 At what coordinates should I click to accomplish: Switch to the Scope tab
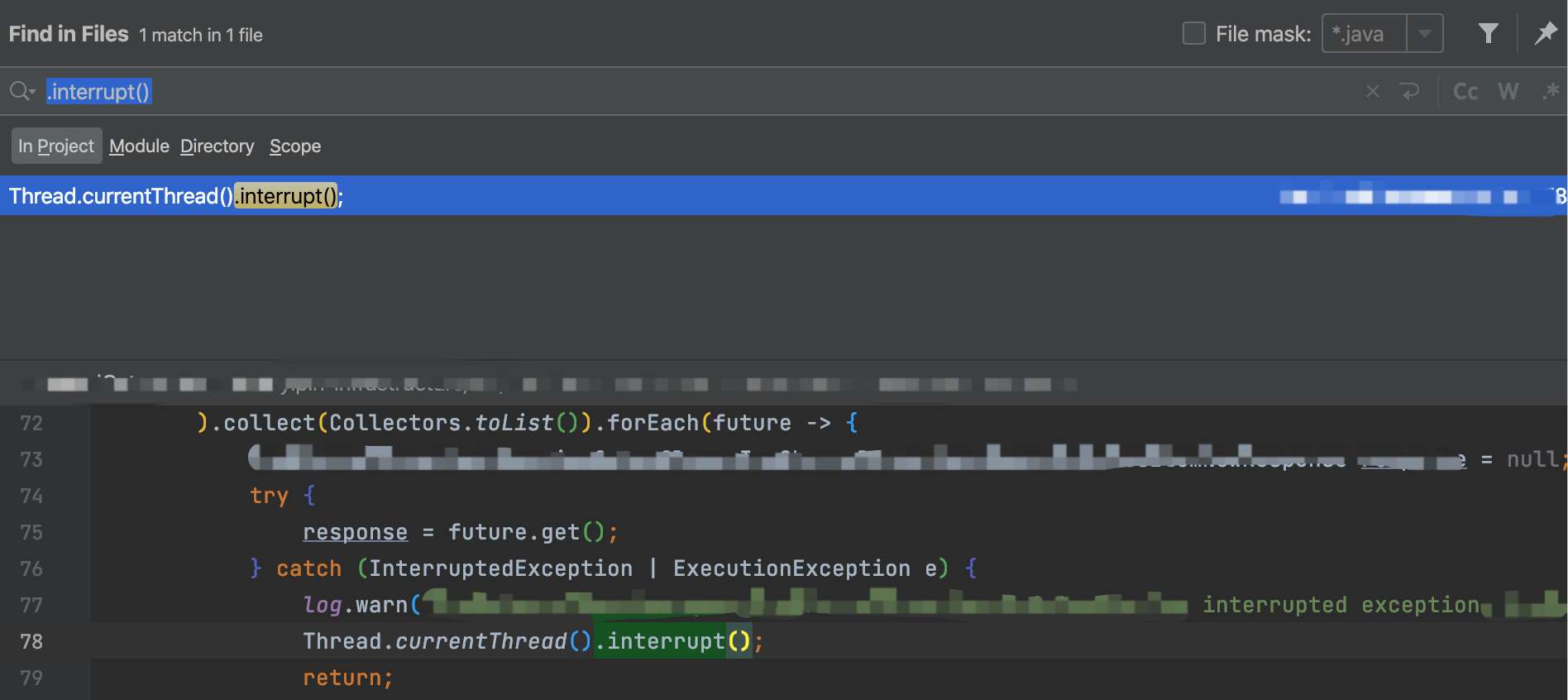point(295,146)
